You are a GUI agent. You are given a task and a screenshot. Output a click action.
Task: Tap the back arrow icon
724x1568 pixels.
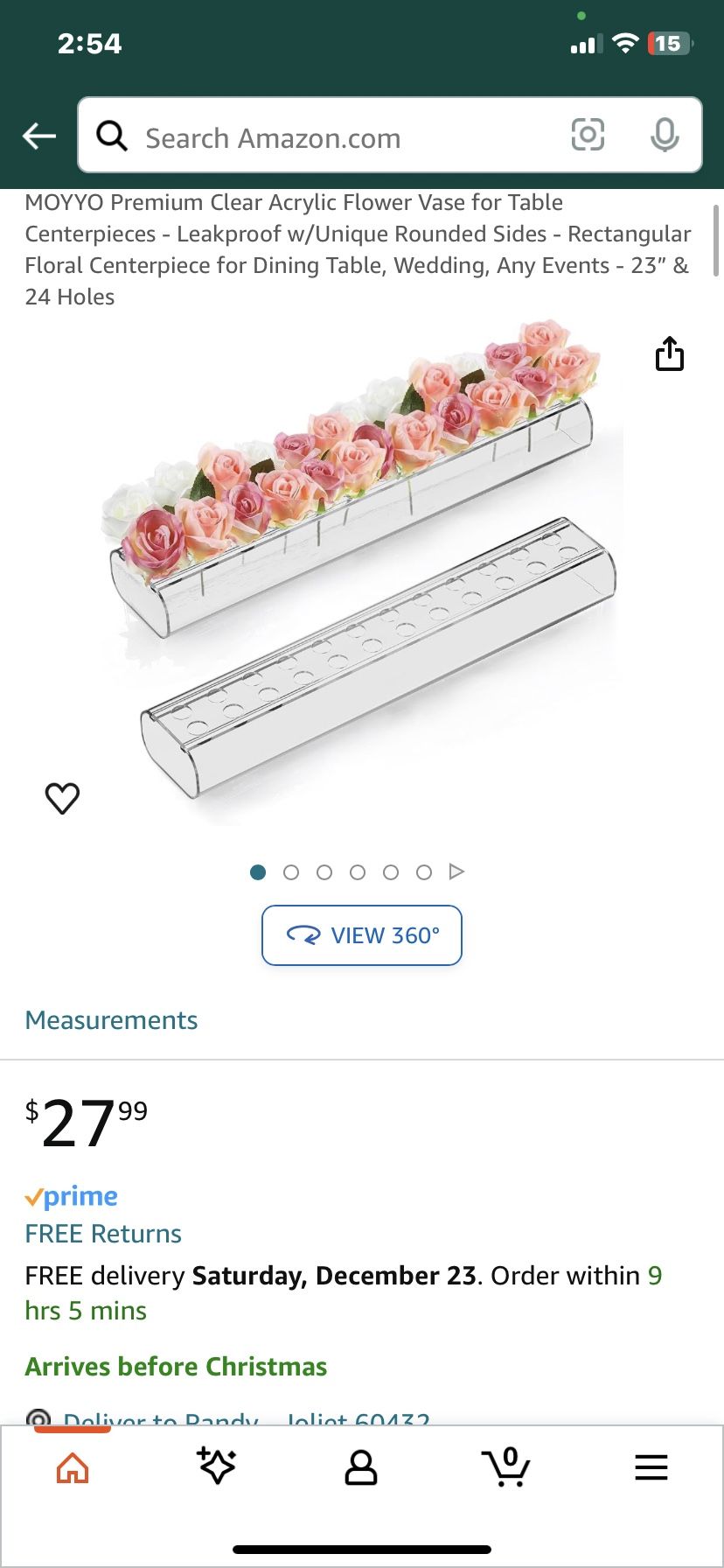[x=39, y=136]
